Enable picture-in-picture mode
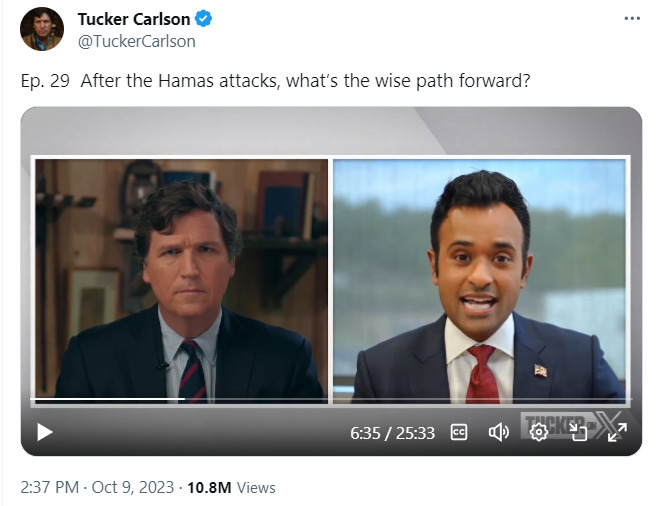Screen dimensions: 658x506 [578, 432]
